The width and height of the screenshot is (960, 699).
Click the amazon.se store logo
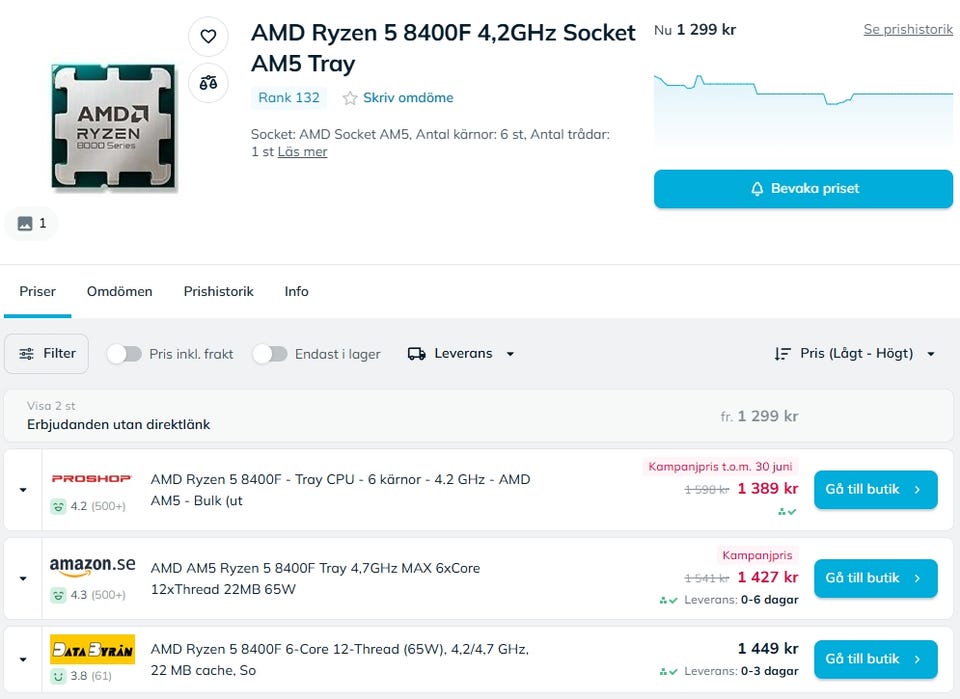coord(92,566)
